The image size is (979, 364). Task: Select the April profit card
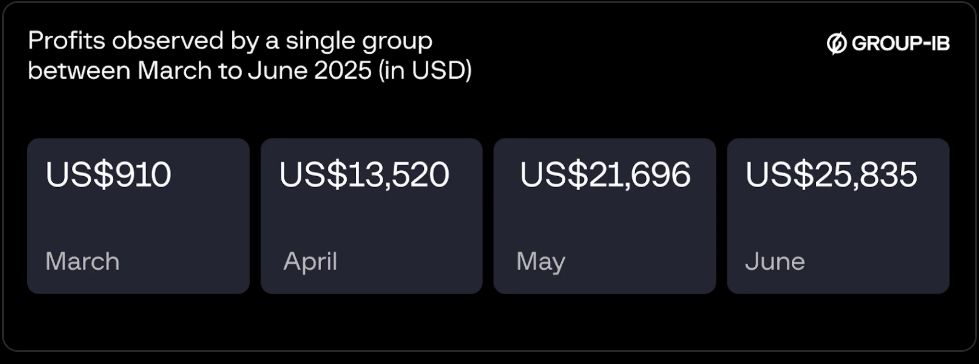pyautogui.click(x=371, y=216)
